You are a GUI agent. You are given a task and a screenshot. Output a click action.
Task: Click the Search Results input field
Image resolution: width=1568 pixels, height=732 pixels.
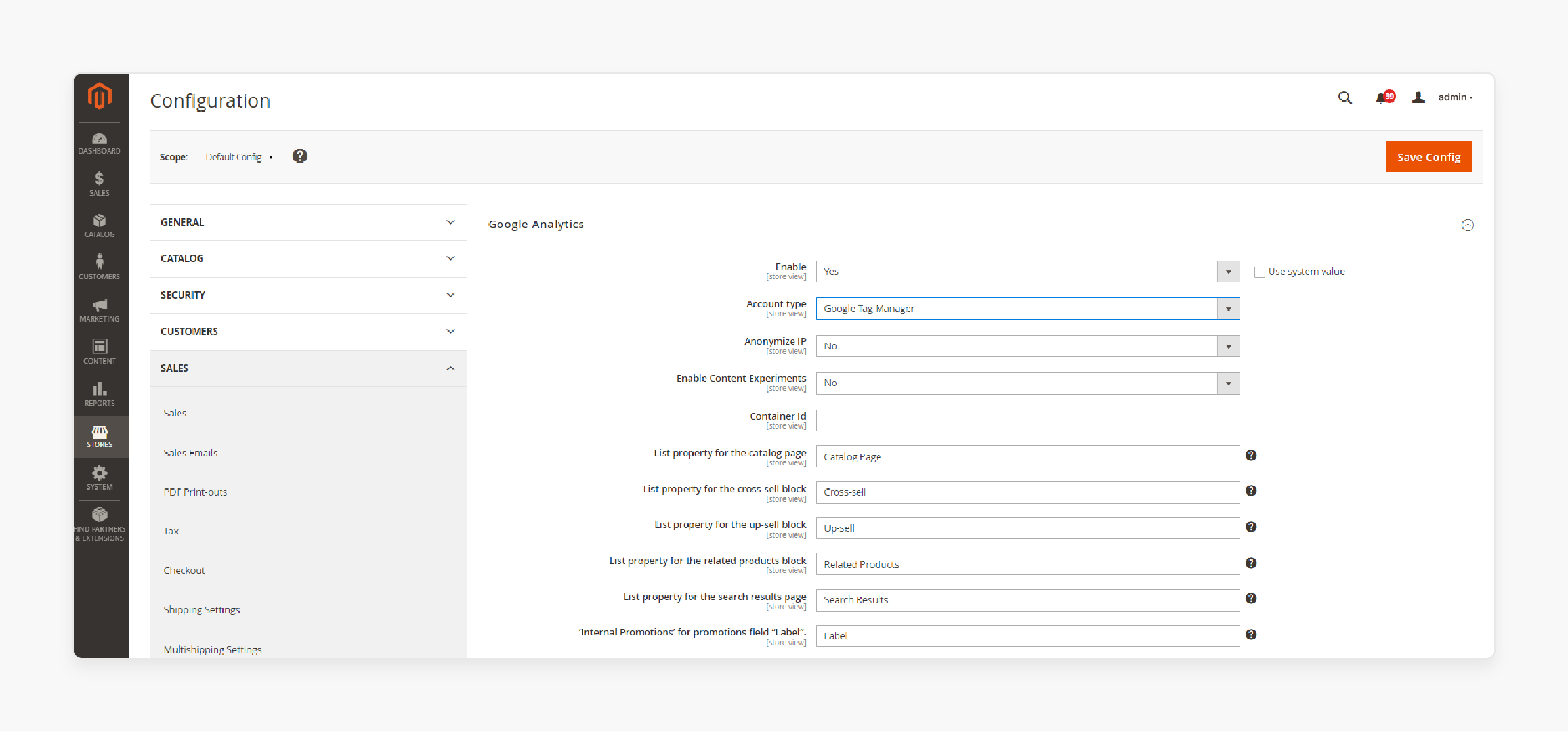tap(1028, 600)
